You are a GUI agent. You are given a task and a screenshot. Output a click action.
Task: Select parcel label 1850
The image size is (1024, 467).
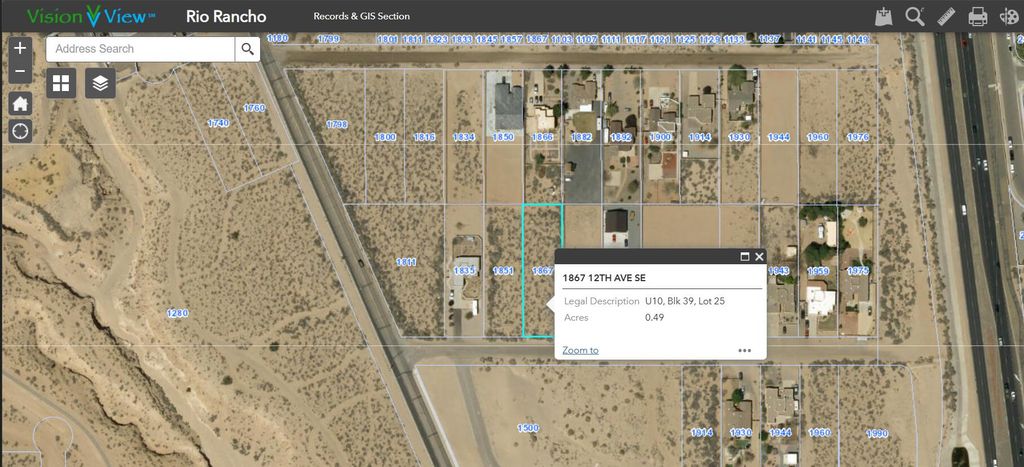(x=503, y=137)
